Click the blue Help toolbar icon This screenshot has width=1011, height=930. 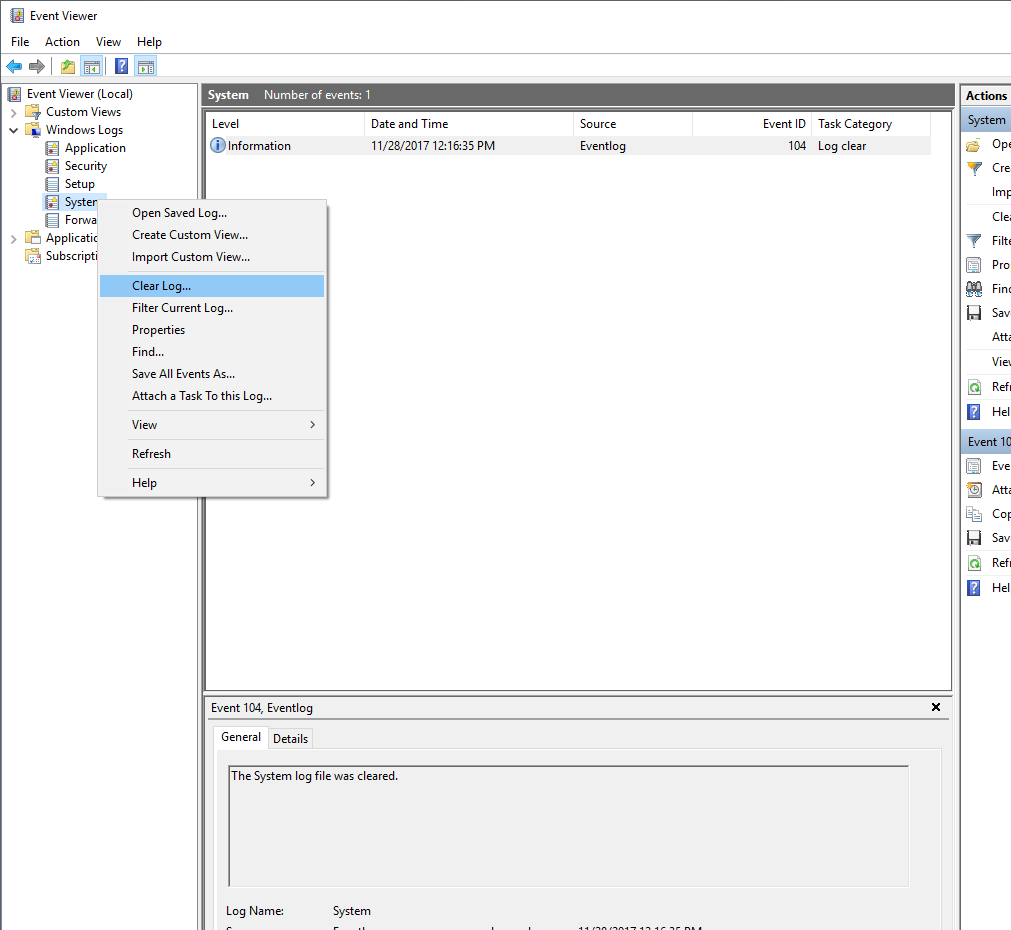point(121,66)
